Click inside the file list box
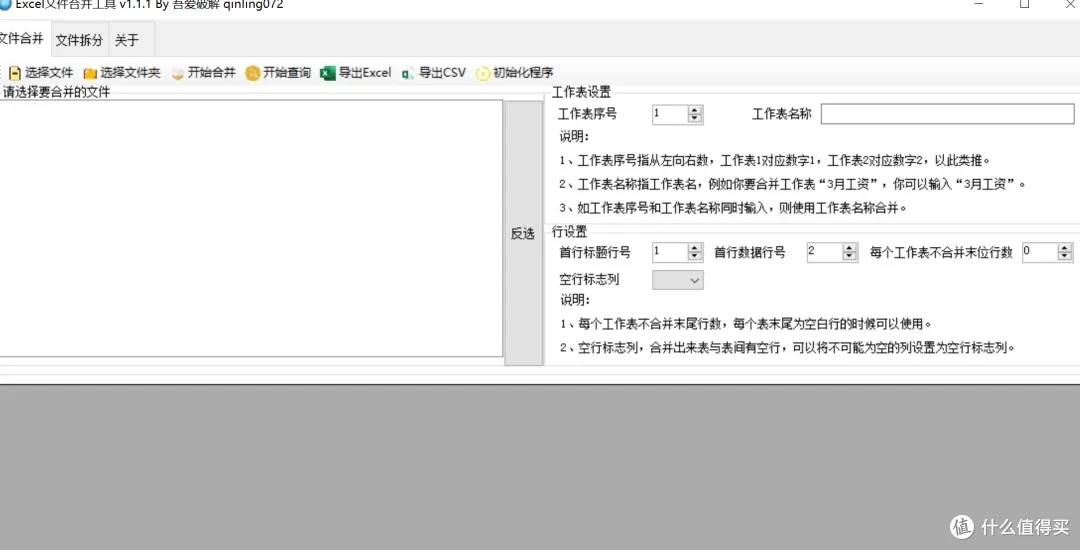Image resolution: width=1080 pixels, height=550 pixels. point(251,229)
